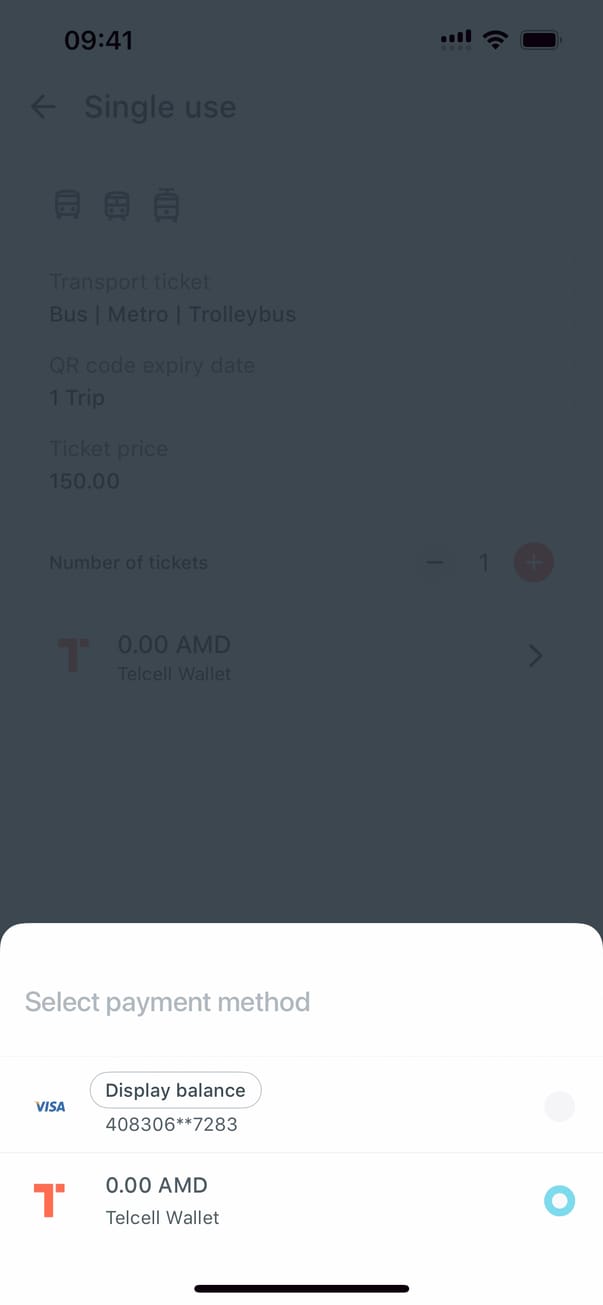Screen dimensions: 603x1305
Task: Choose the 0.00 AMD Telcell Wallet option
Action: tap(157, 1200)
